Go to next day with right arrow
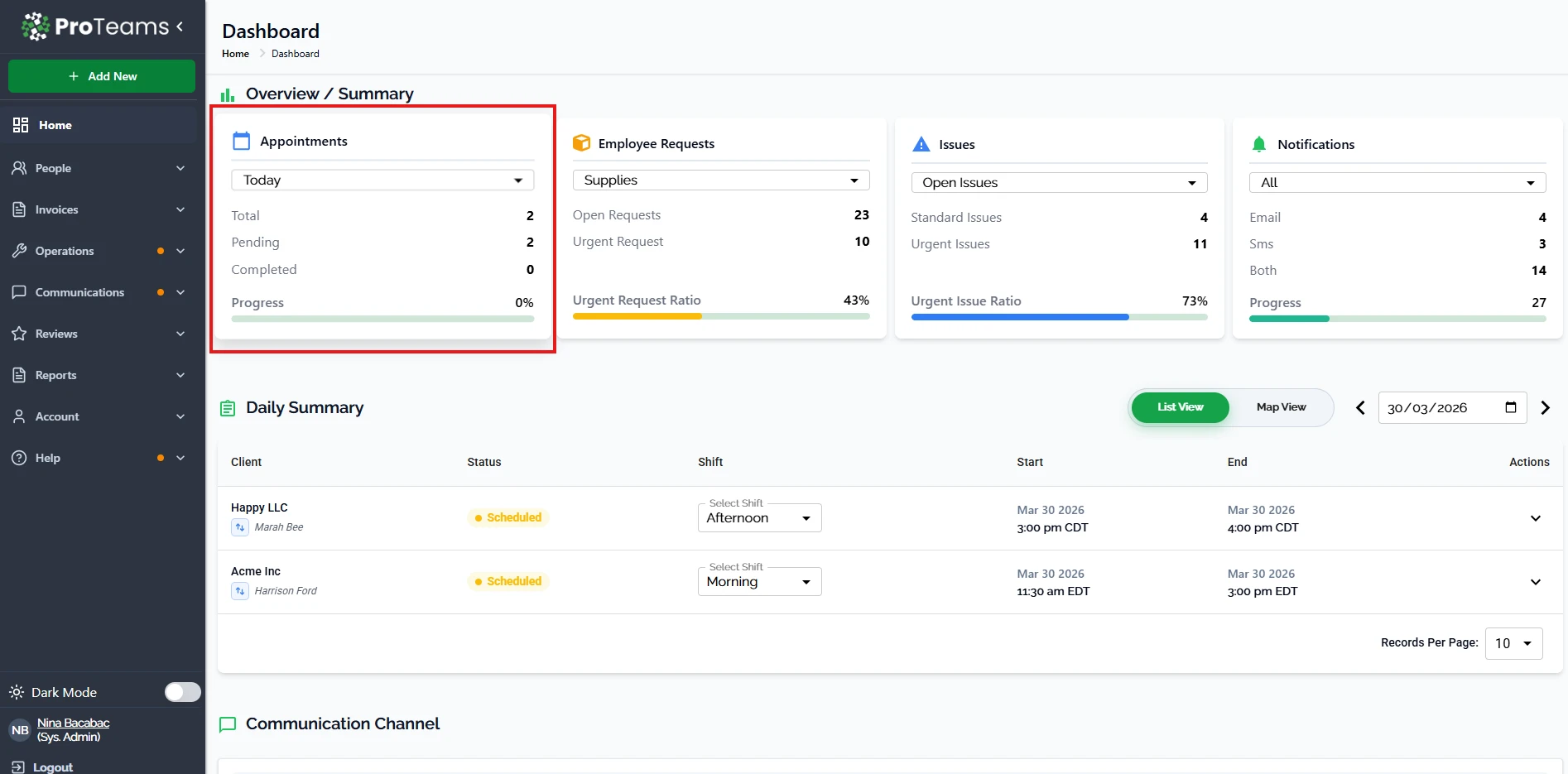 tap(1545, 407)
